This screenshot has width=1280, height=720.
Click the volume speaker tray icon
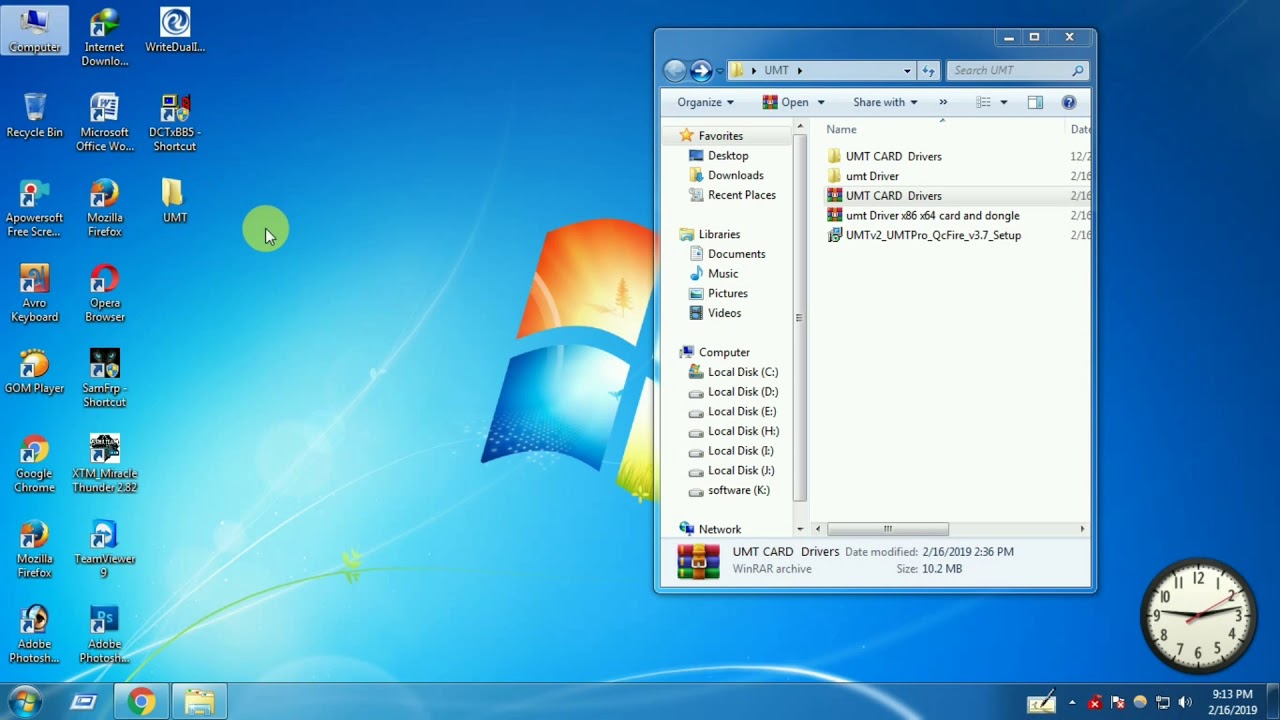pos(1185,702)
